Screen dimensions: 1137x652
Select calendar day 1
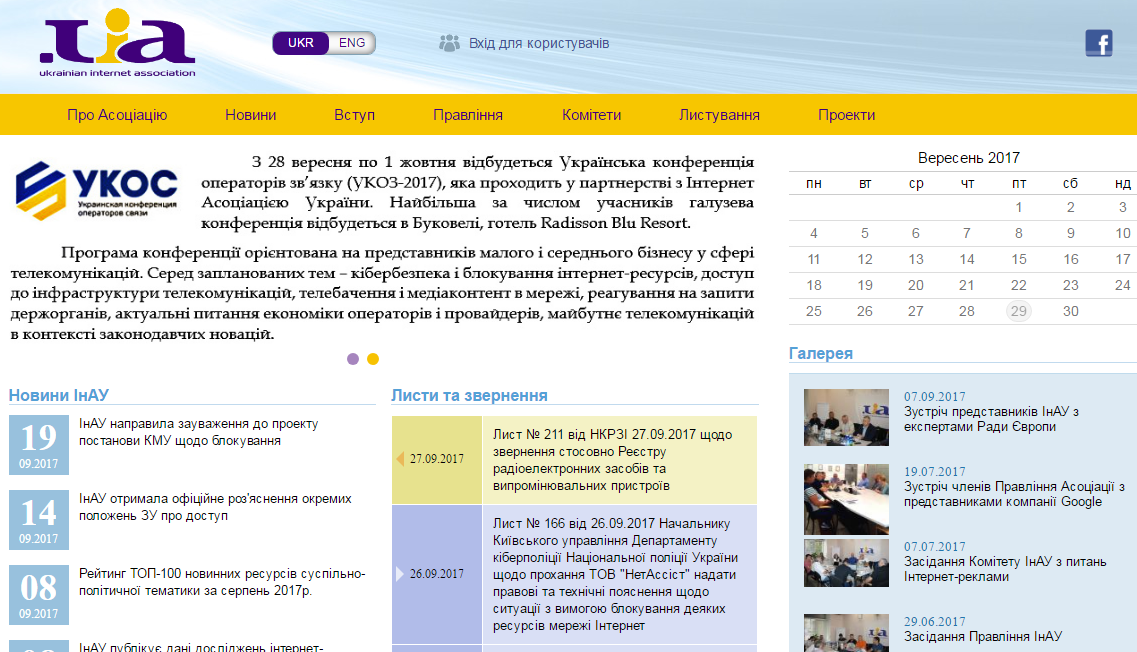1019,207
